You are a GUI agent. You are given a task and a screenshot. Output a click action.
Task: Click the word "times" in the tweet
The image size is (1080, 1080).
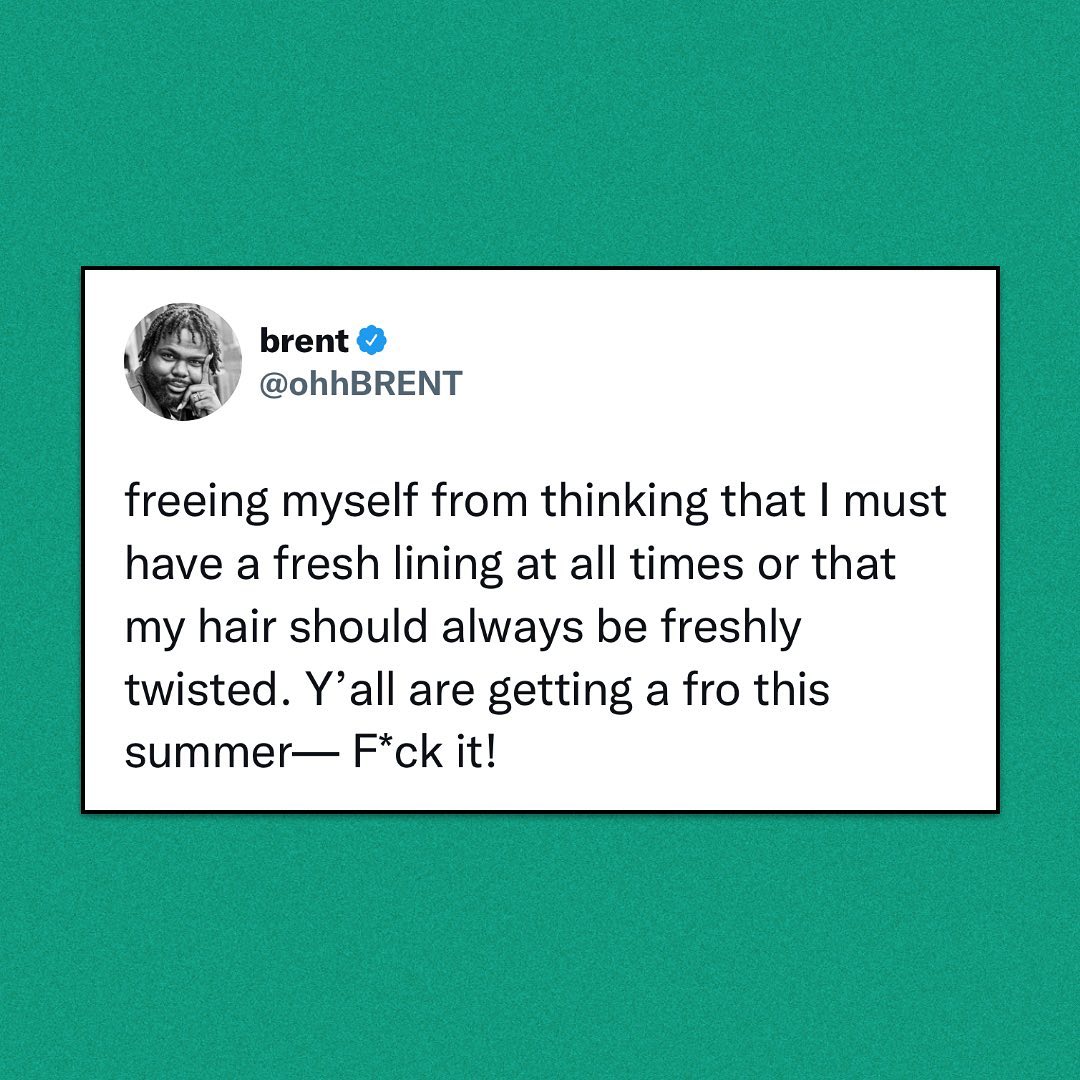tap(688, 564)
